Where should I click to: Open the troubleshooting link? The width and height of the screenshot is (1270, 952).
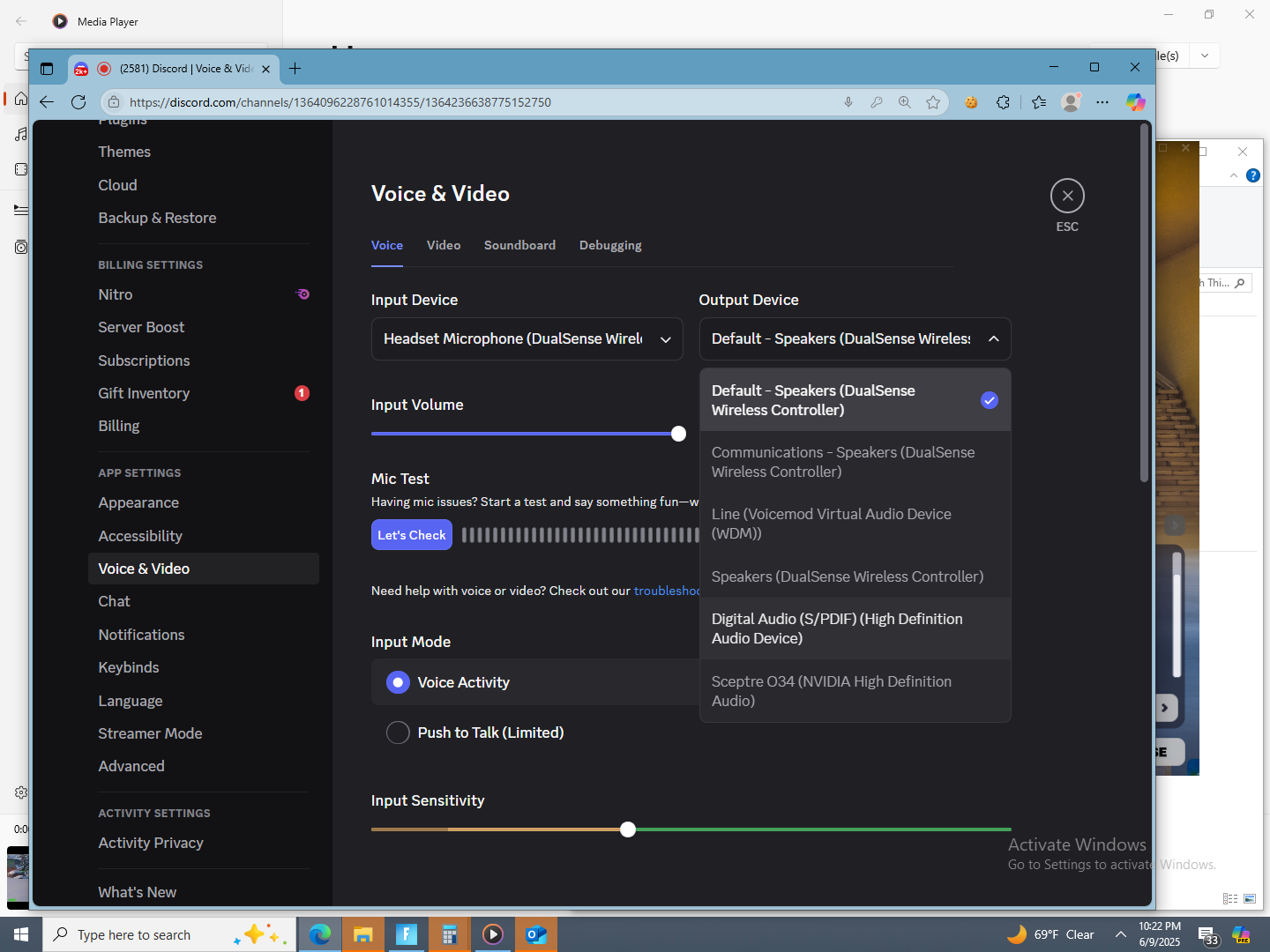pos(667,591)
